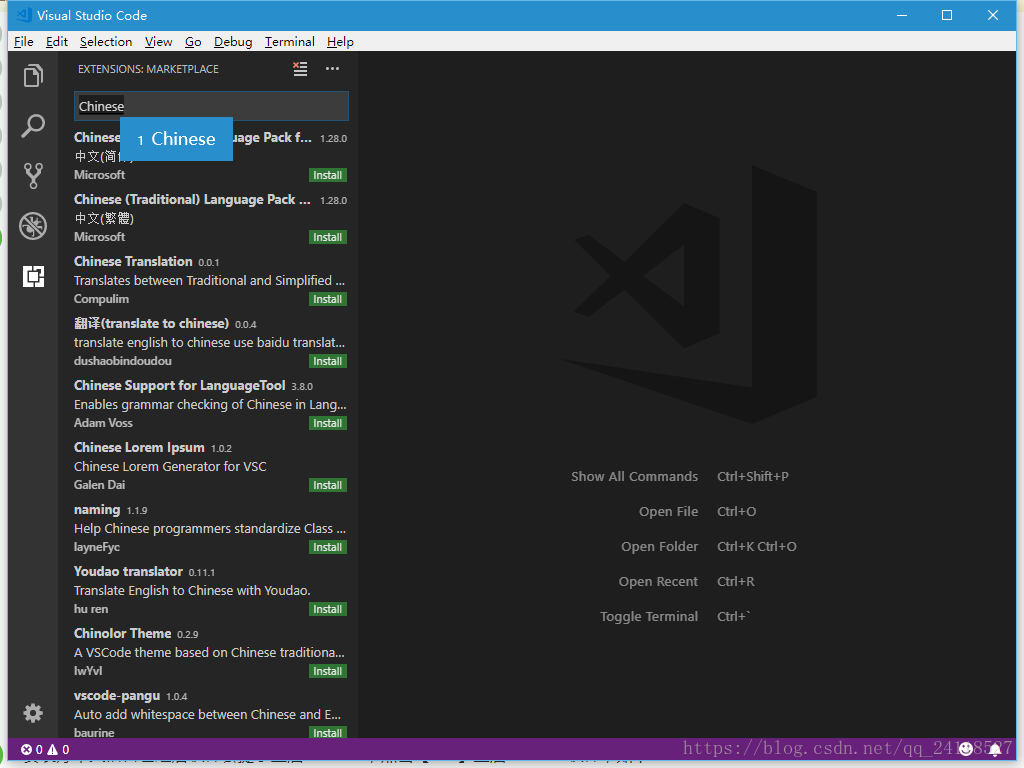Select the Extensions view icon
The height and width of the screenshot is (768, 1024).
33,276
